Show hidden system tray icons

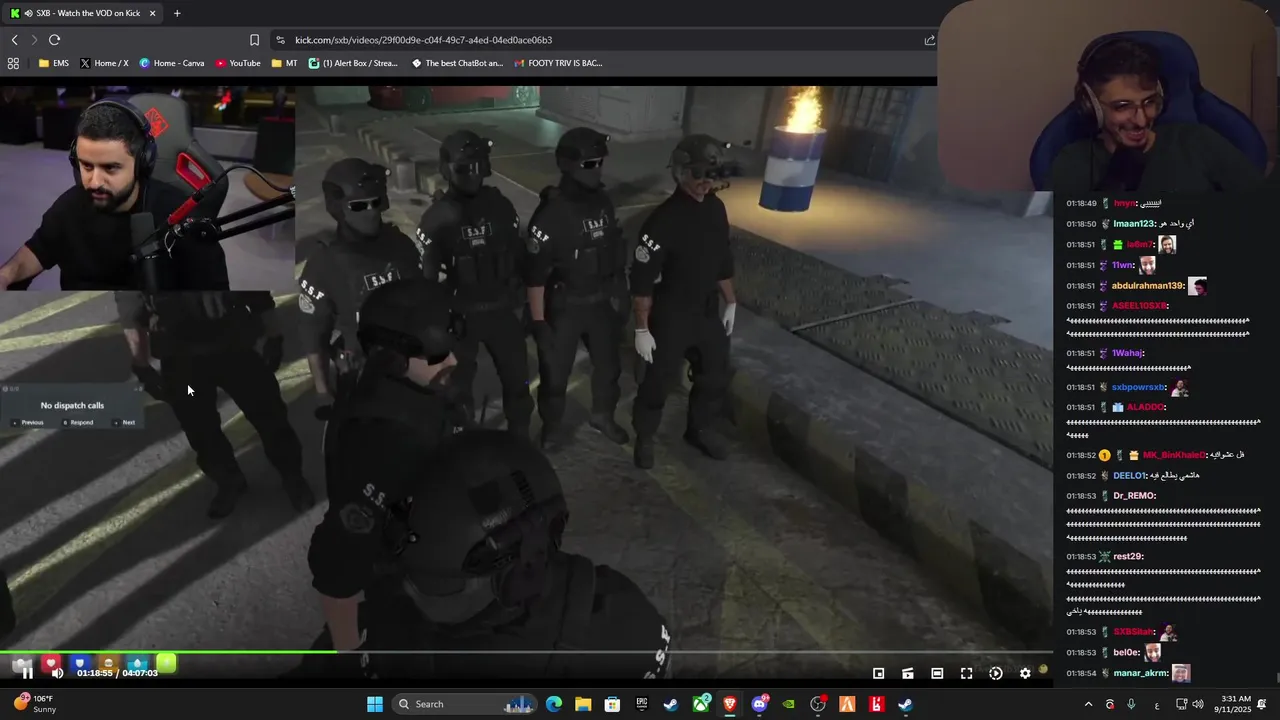point(1088,704)
